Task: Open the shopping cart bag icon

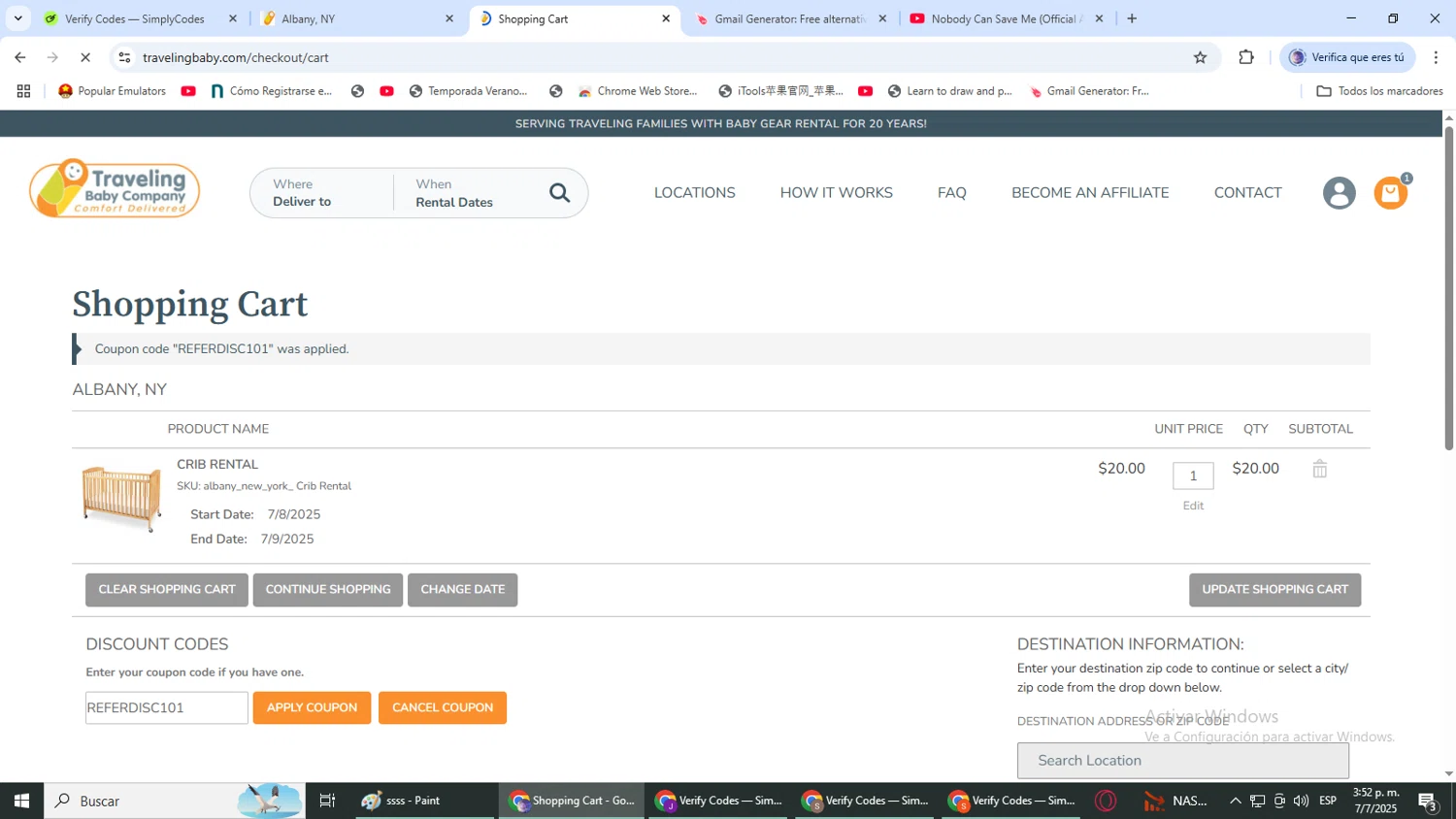Action: (1390, 193)
